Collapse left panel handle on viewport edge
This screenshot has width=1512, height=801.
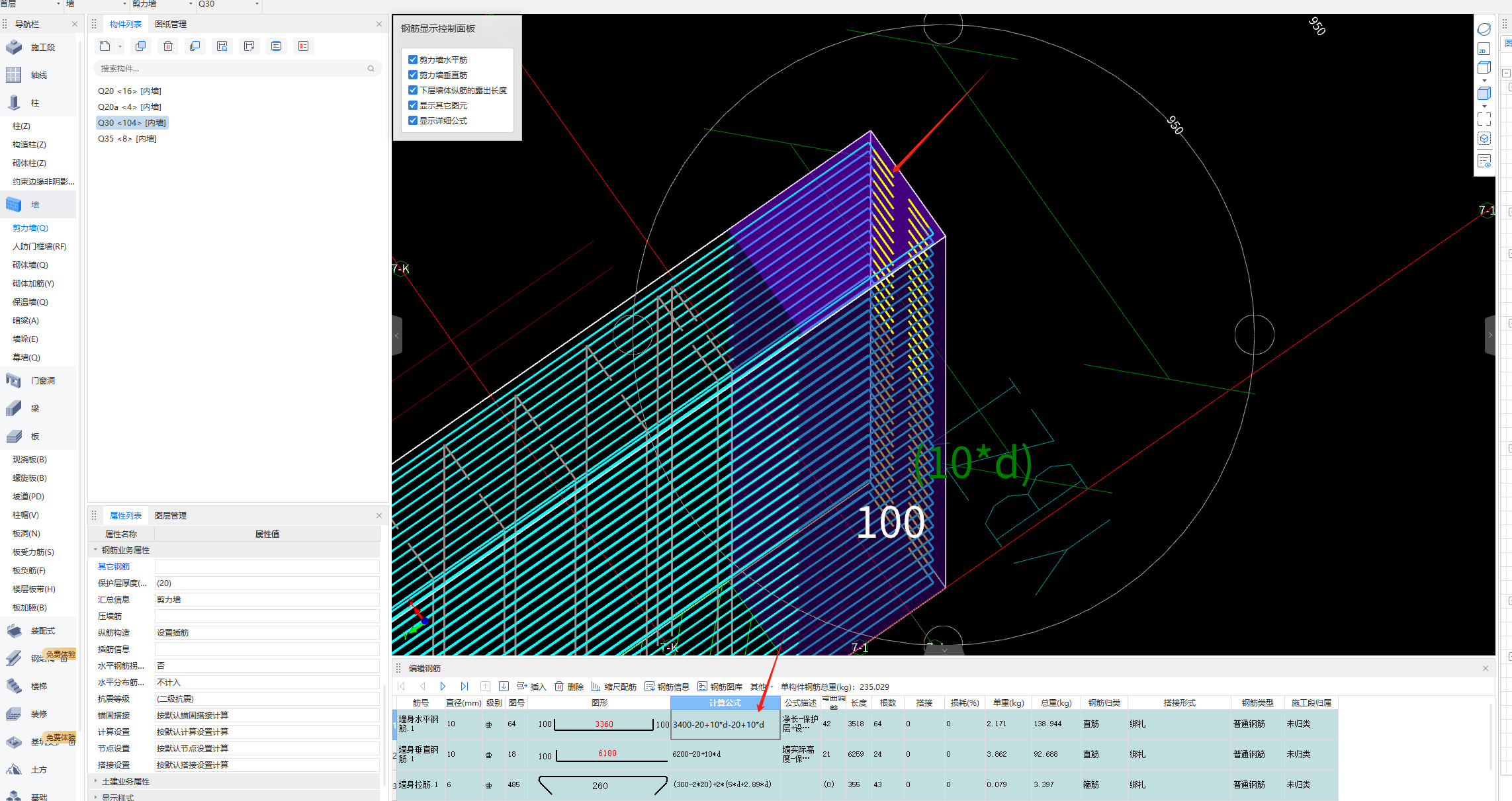click(x=397, y=335)
